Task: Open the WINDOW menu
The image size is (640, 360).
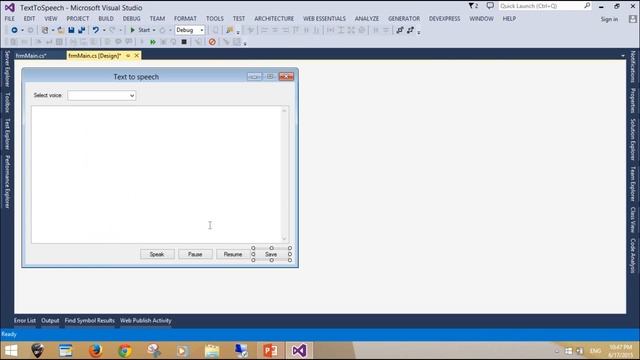Action: [481, 19]
